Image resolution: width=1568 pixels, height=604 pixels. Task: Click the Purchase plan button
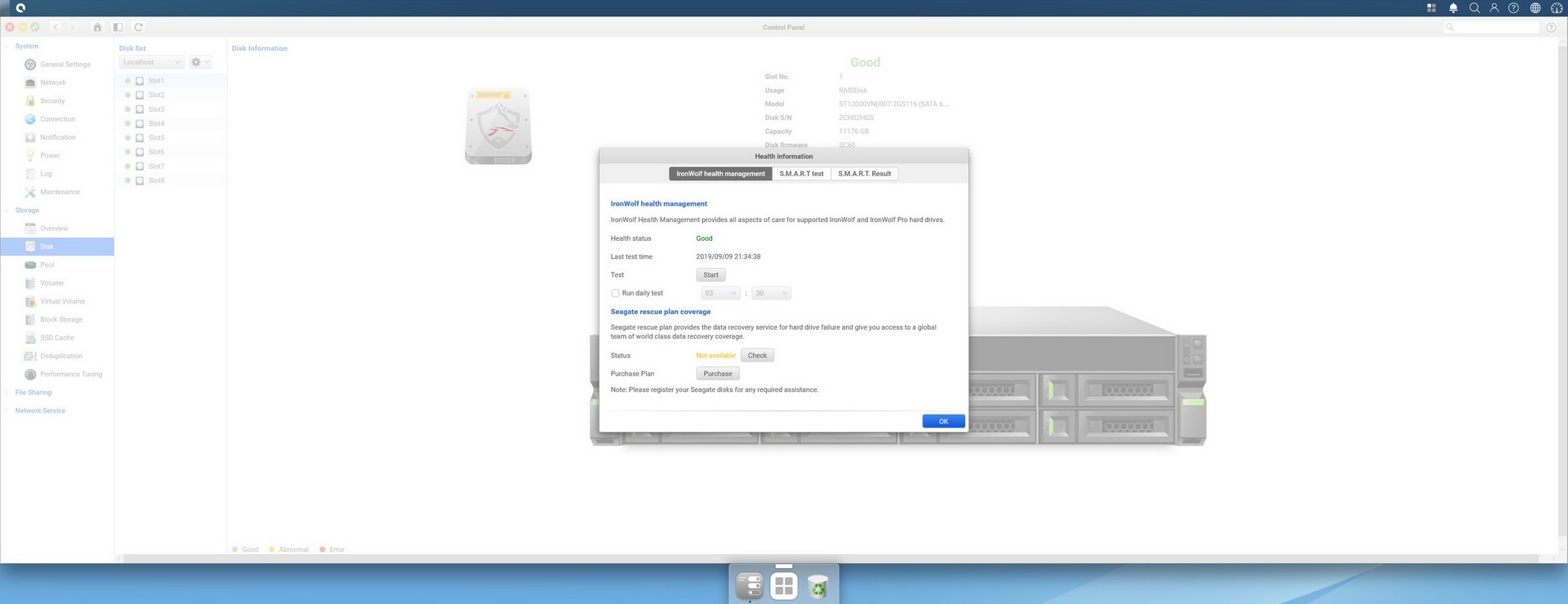[718, 374]
